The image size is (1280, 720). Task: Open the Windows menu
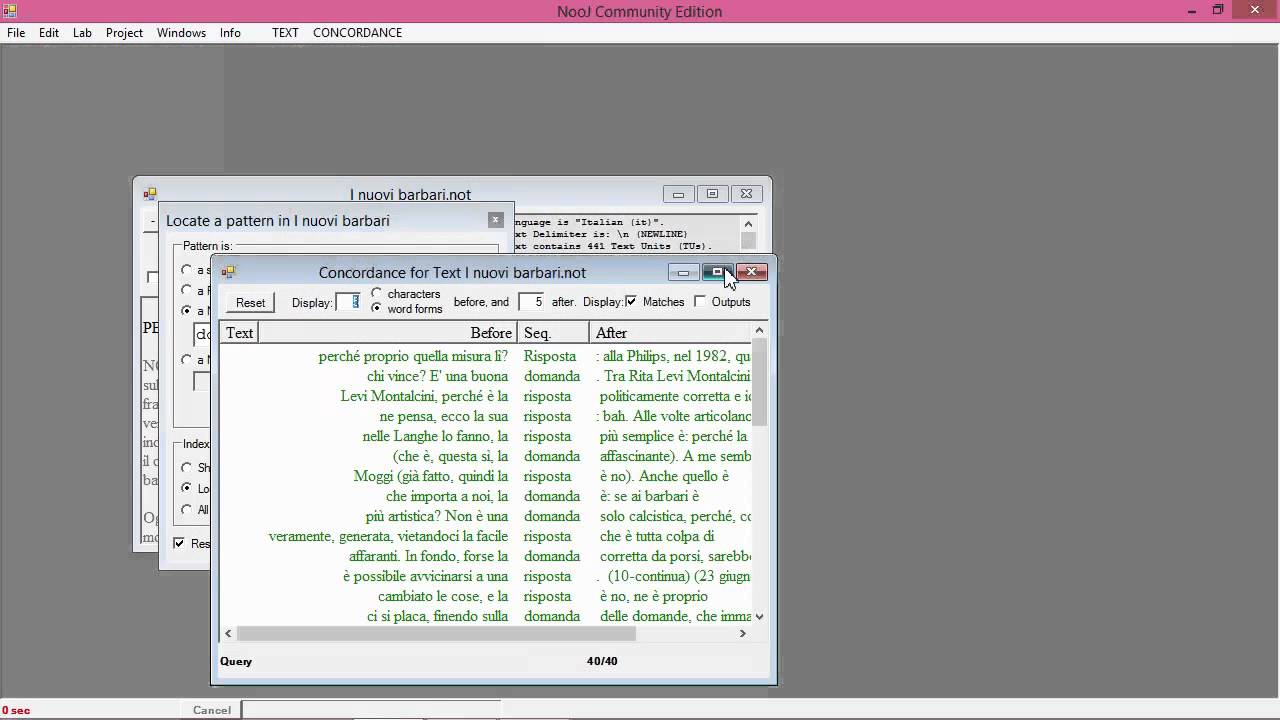pyautogui.click(x=181, y=32)
